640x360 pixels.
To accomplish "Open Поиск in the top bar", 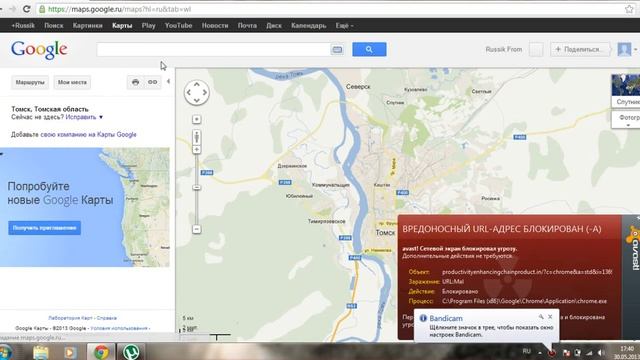I will (54, 25).
